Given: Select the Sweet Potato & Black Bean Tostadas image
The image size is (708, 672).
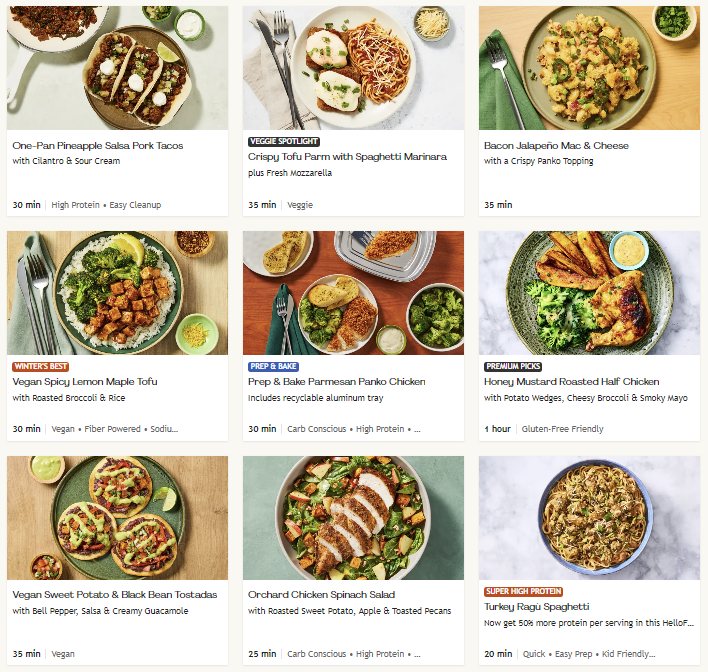Looking at the screenshot, I should click(x=117, y=518).
